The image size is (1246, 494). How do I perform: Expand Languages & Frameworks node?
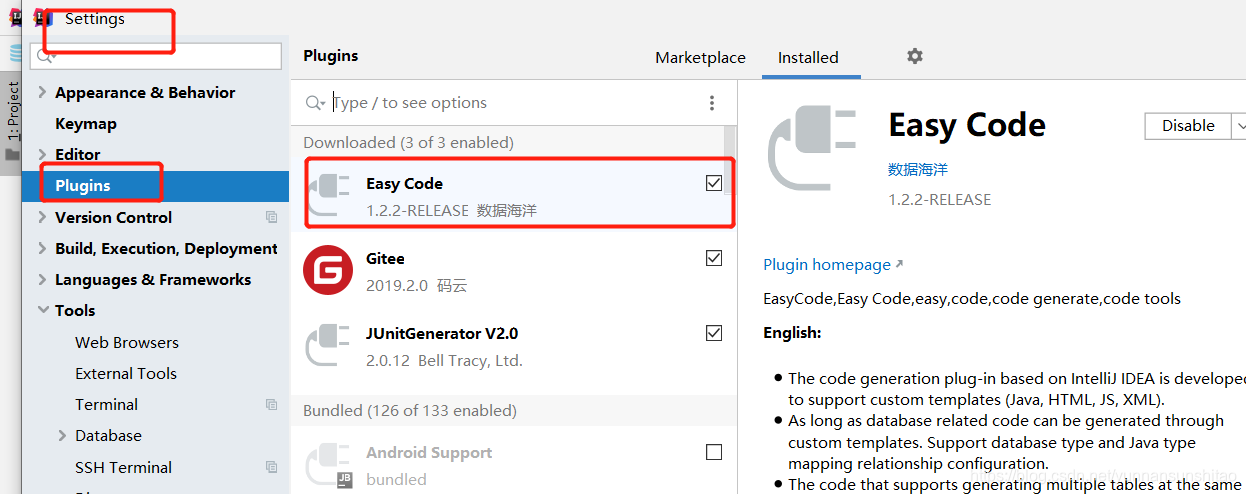point(42,279)
